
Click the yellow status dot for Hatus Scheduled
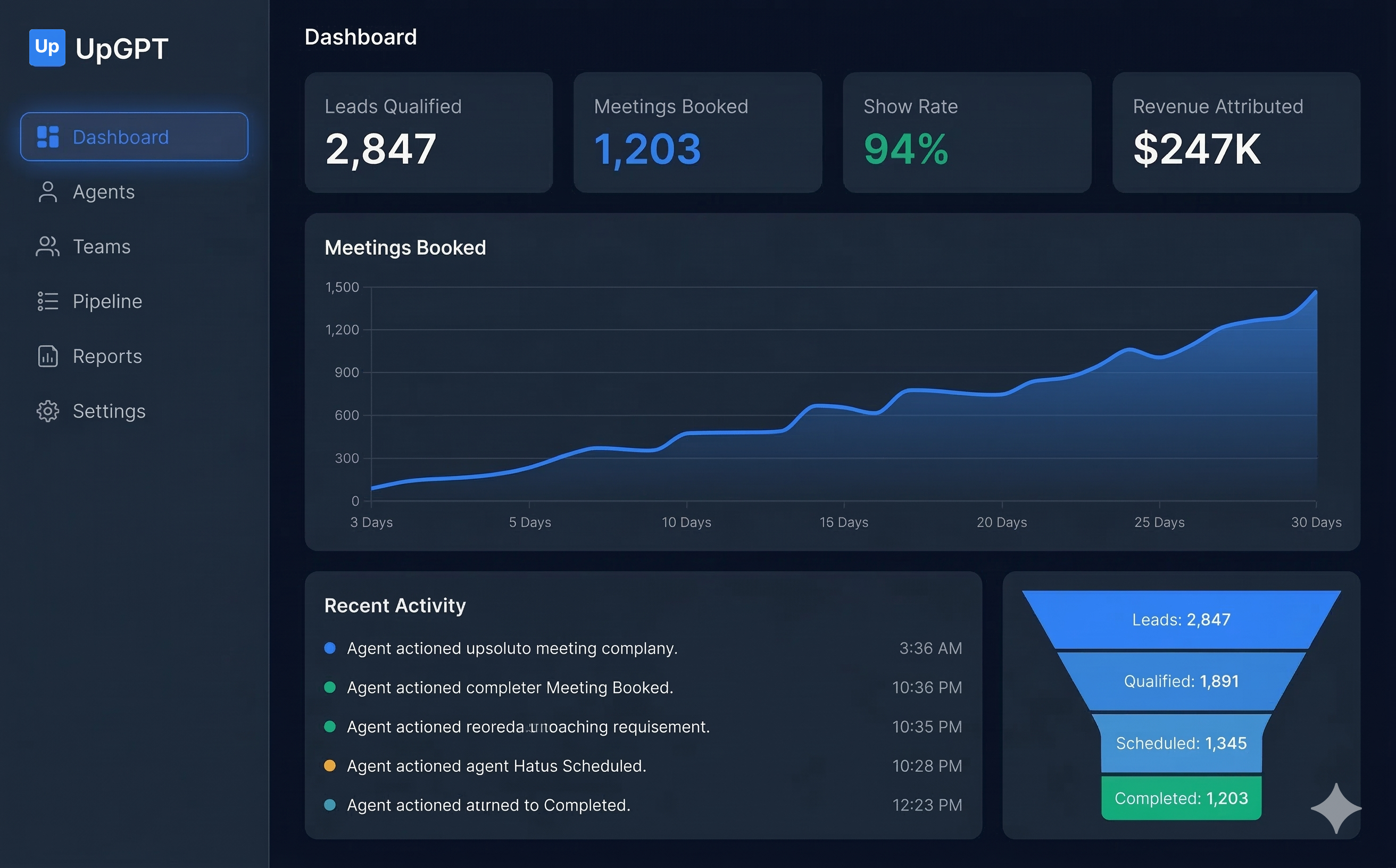pyautogui.click(x=330, y=766)
